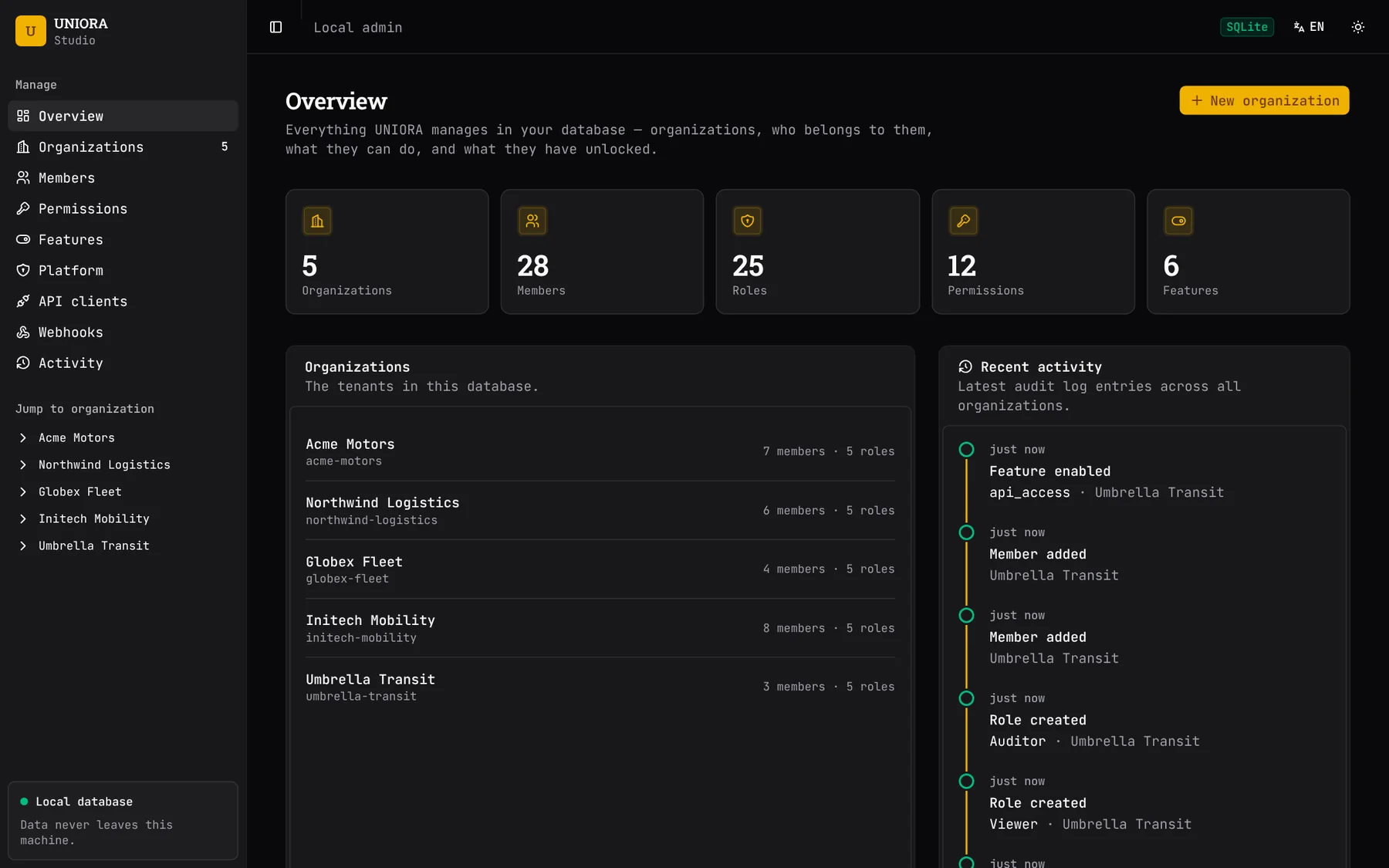Click the Features toggle icon in sidebar
The image size is (1389, 868).
click(23, 239)
